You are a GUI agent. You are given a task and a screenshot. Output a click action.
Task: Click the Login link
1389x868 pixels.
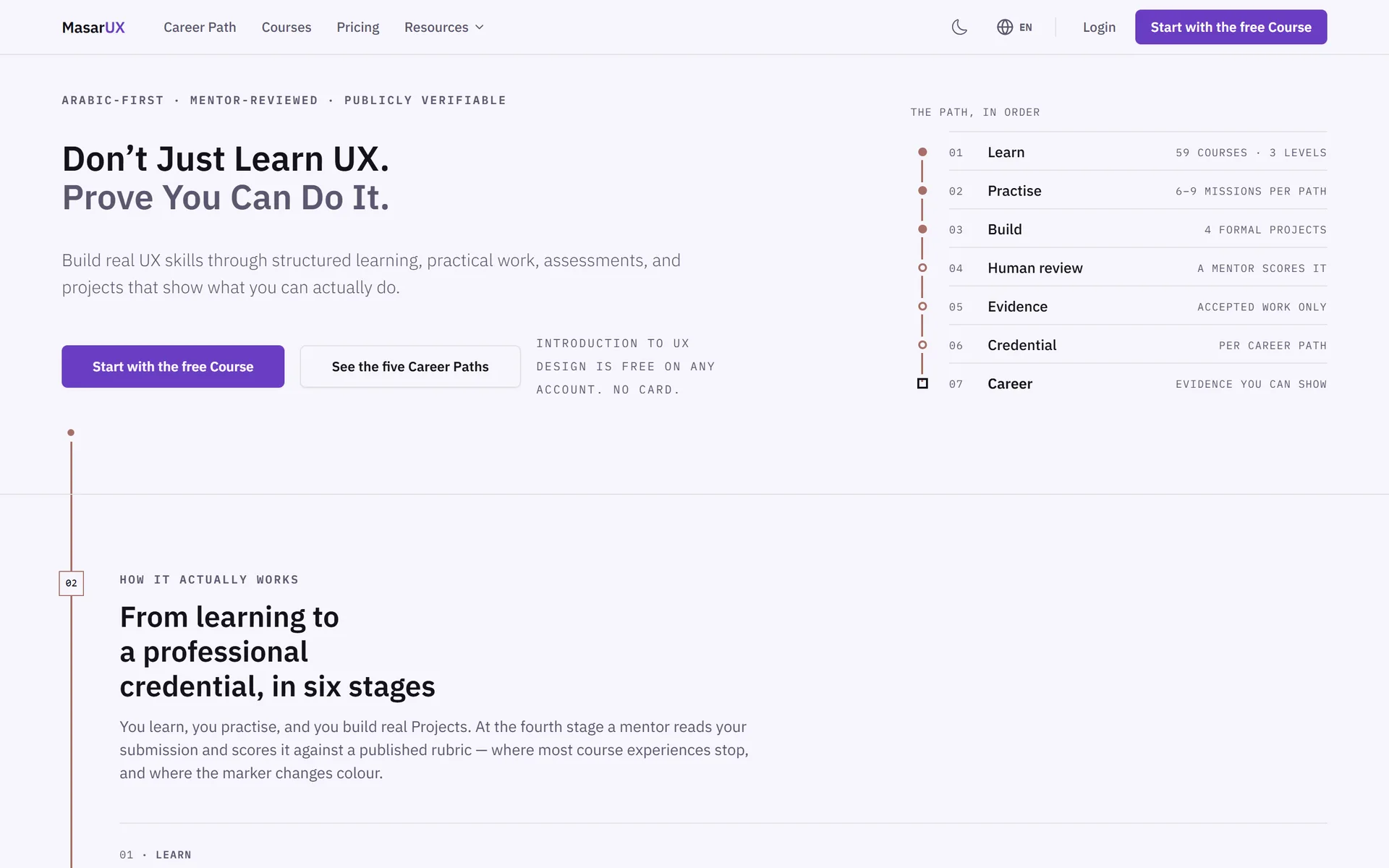coord(1099,27)
